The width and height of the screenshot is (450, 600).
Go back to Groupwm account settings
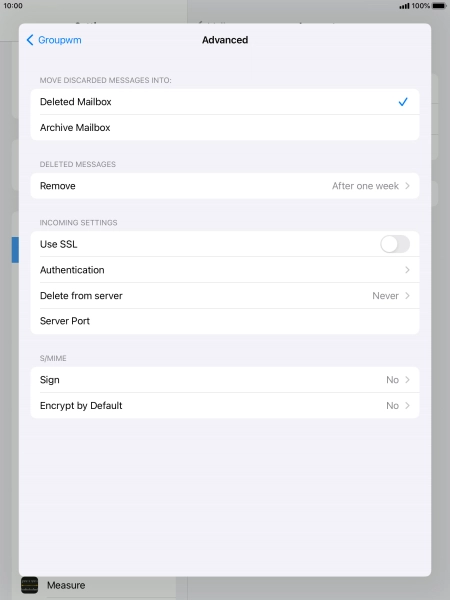point(54,40)
